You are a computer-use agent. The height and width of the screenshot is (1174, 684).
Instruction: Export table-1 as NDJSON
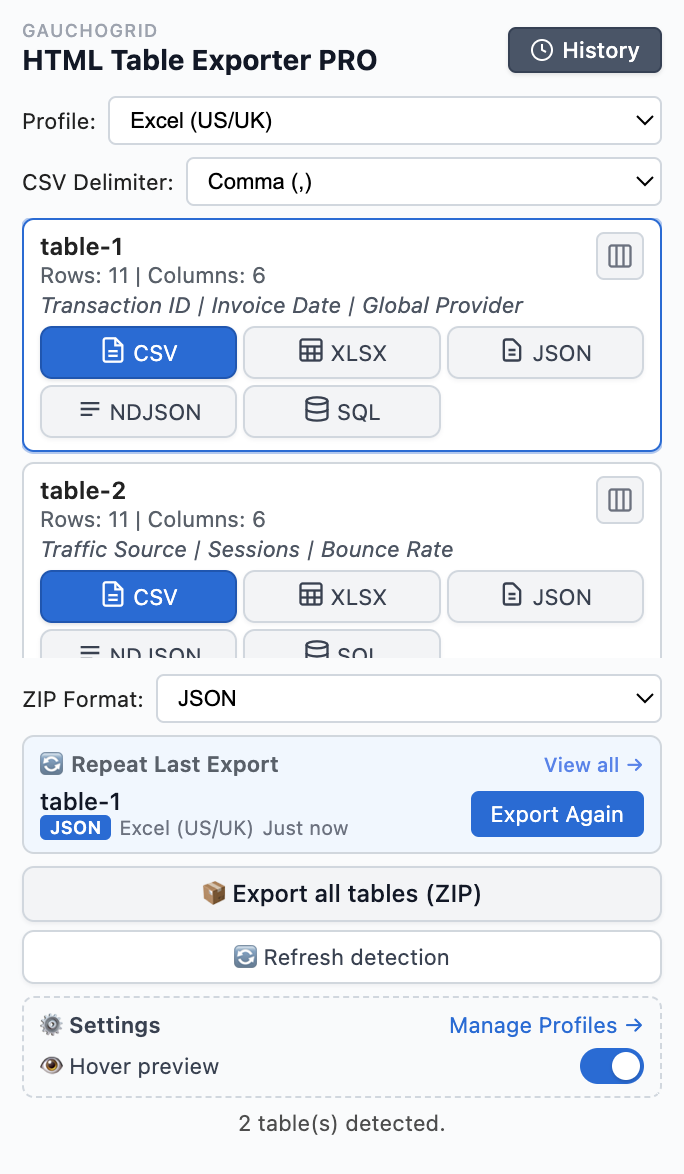pos(138,411)
